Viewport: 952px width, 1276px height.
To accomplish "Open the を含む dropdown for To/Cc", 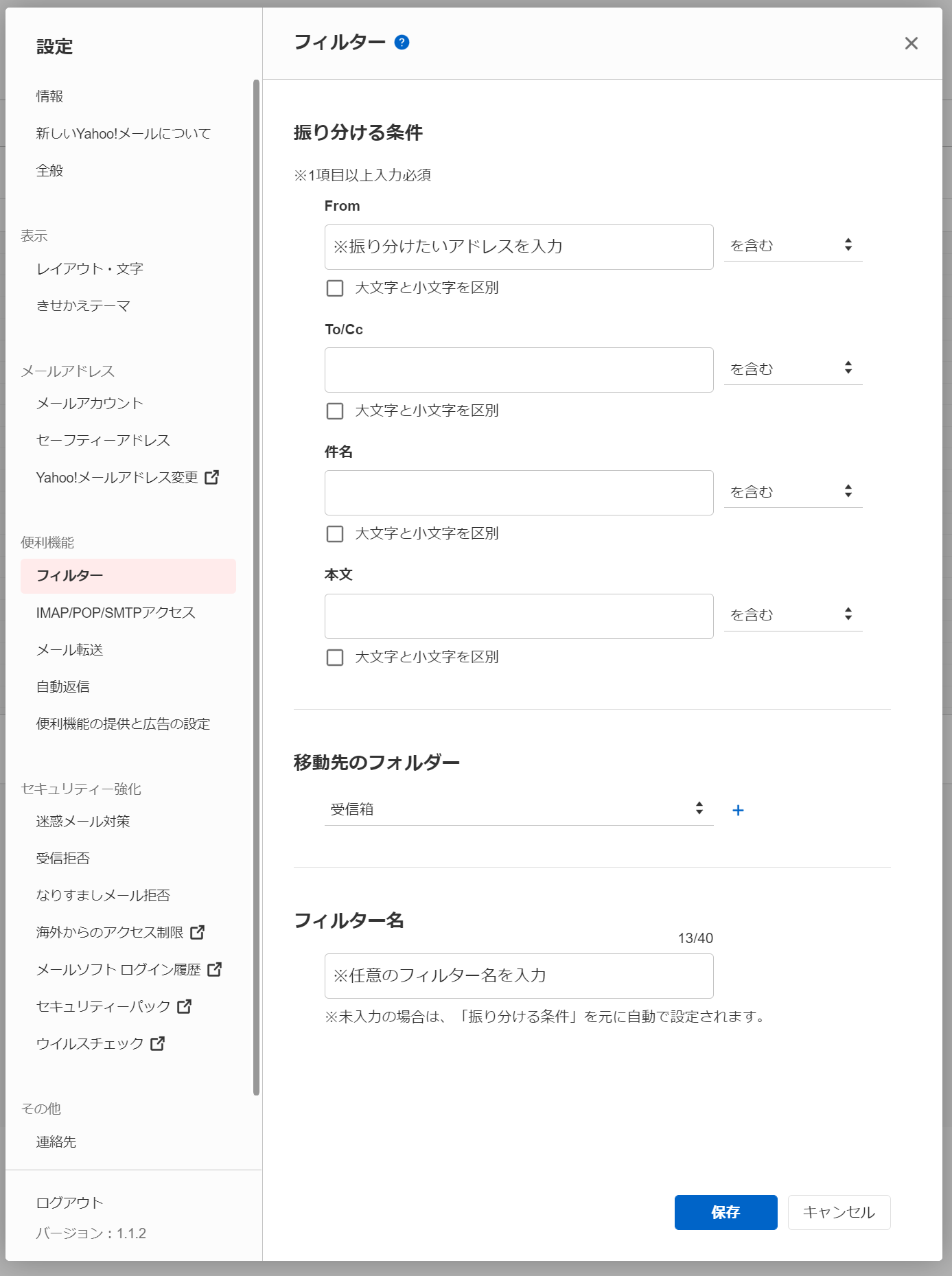I will pos(793,369).
